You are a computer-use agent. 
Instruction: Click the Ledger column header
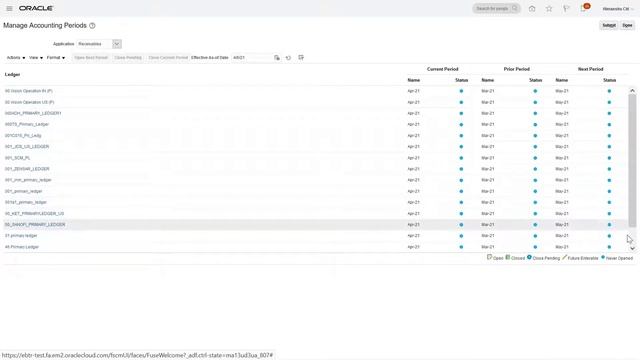[x=12, y=75]
